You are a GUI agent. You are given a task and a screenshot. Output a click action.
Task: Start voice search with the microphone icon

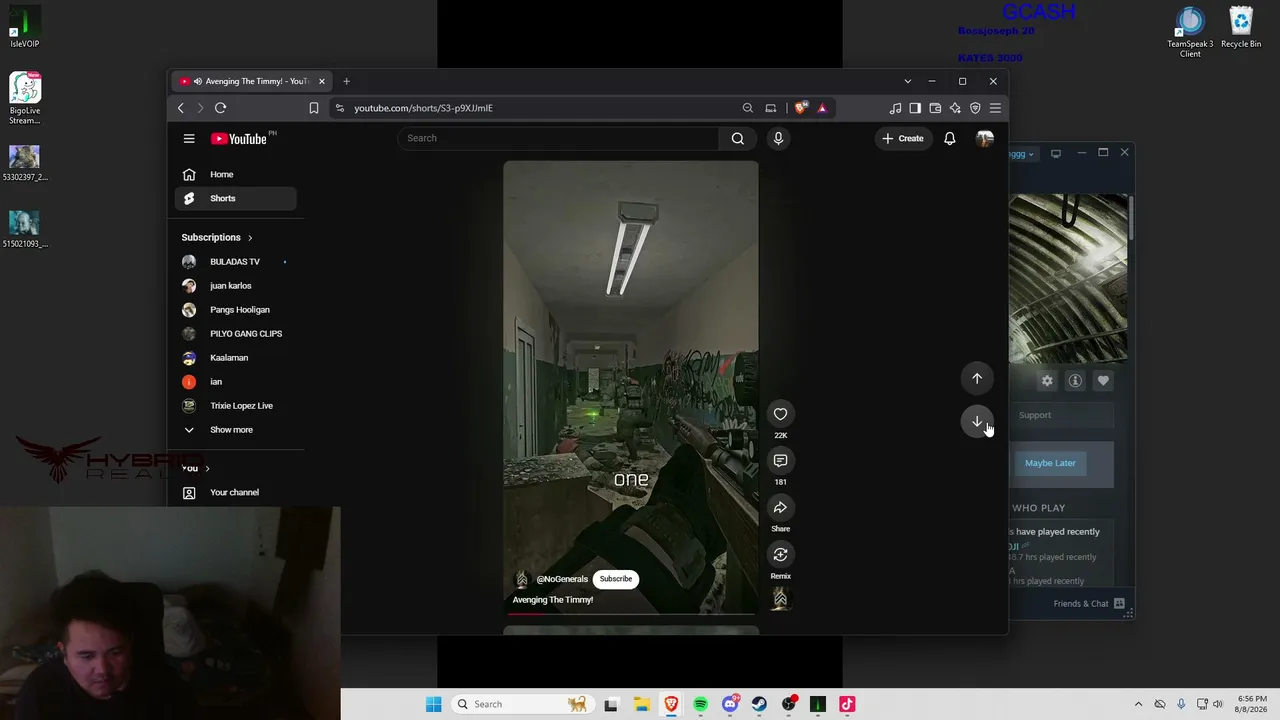[x=778, y=138]
